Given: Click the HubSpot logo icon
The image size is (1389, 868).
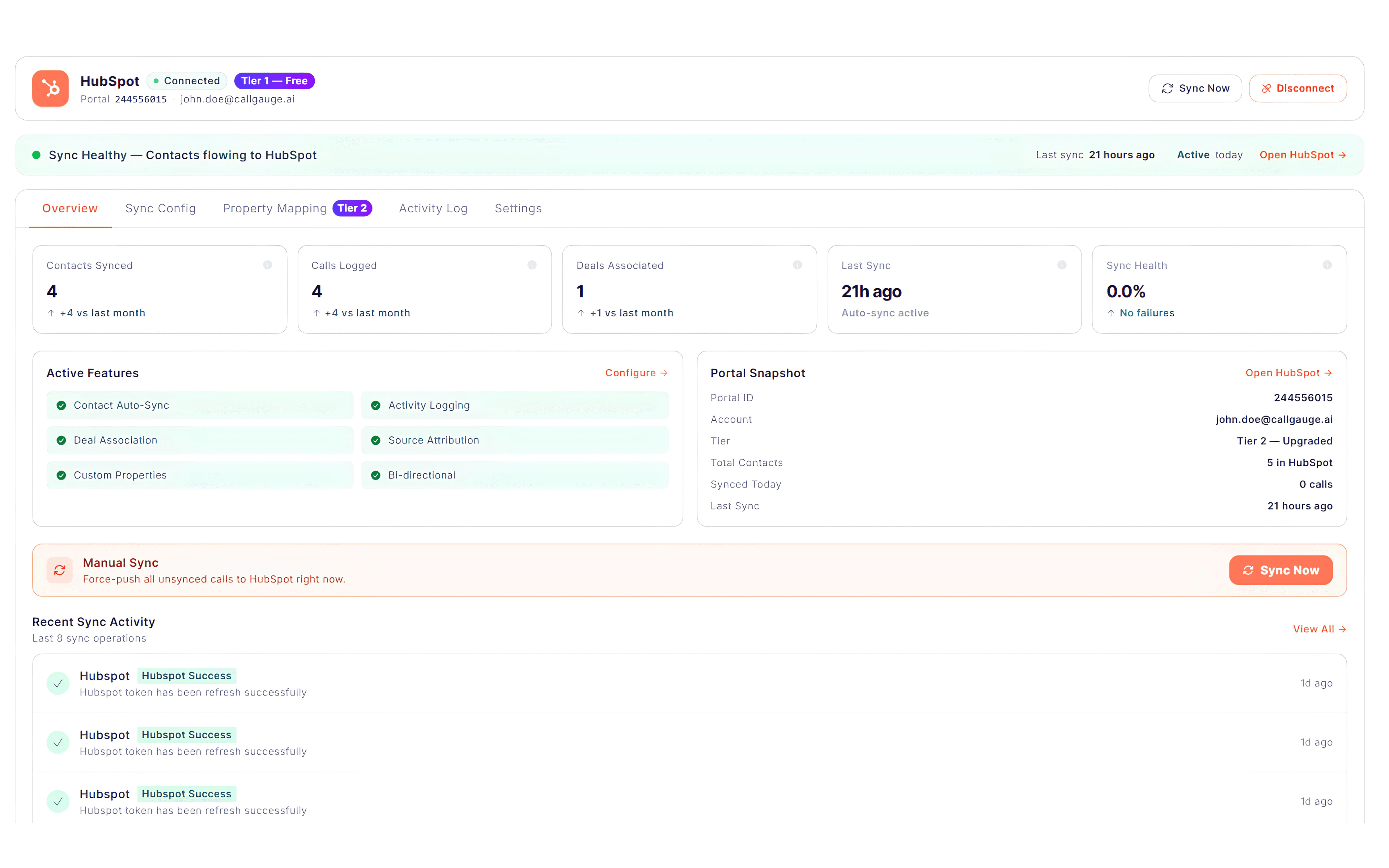Looking at the screenshot, I should click(x=51, y=88).
